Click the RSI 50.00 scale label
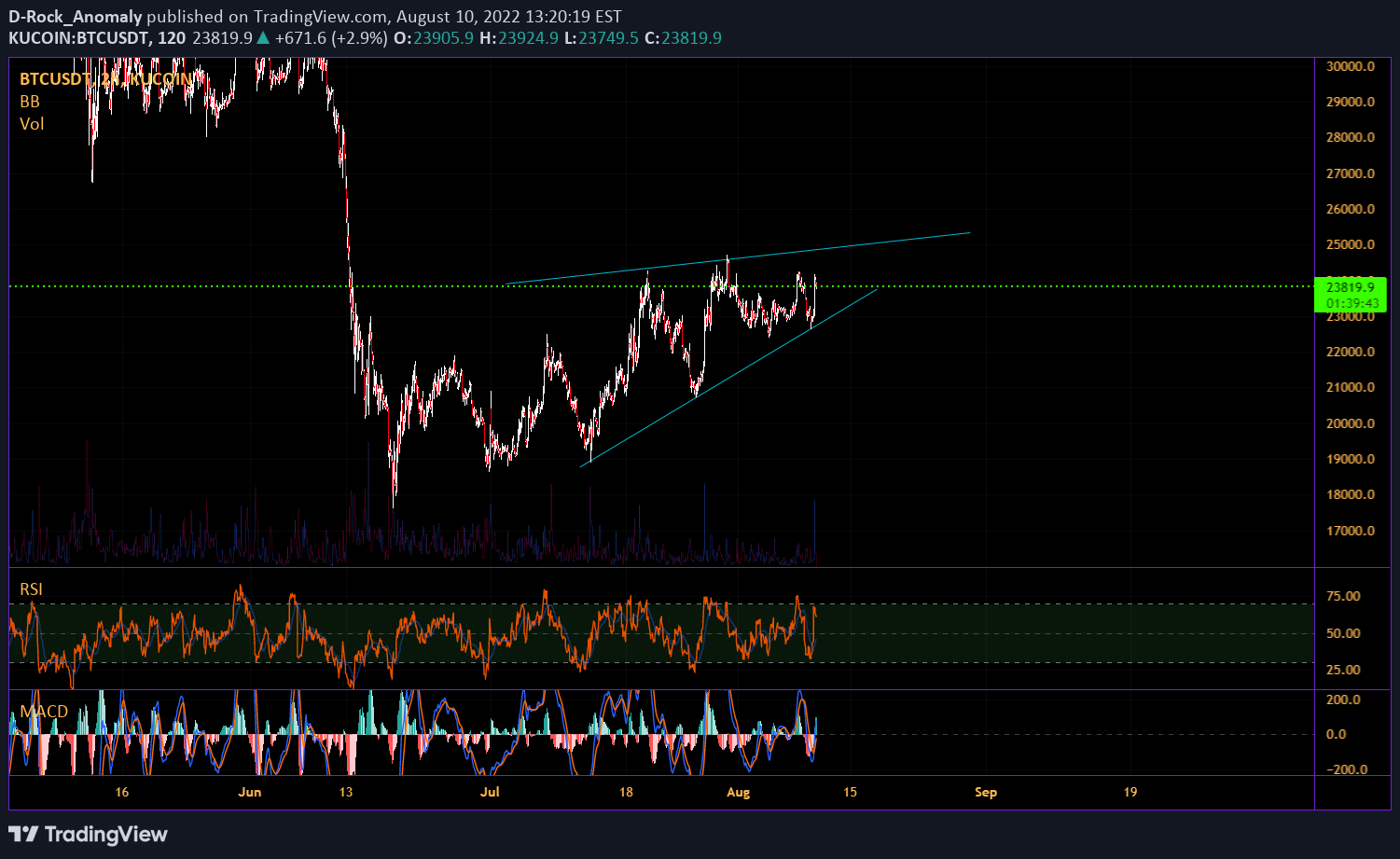 (x=1344, y=633)
